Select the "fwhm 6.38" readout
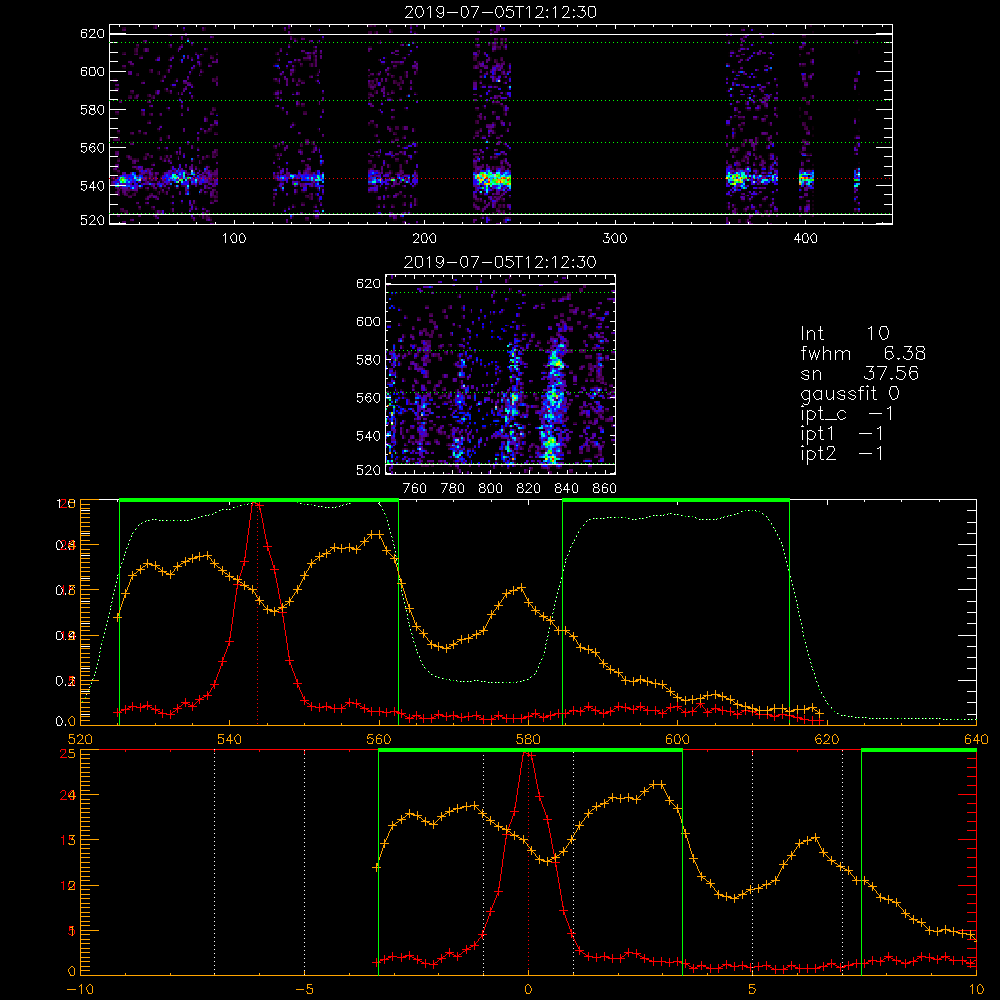The width and height of the screenshot is (1000, 1000). coord(863,353)
